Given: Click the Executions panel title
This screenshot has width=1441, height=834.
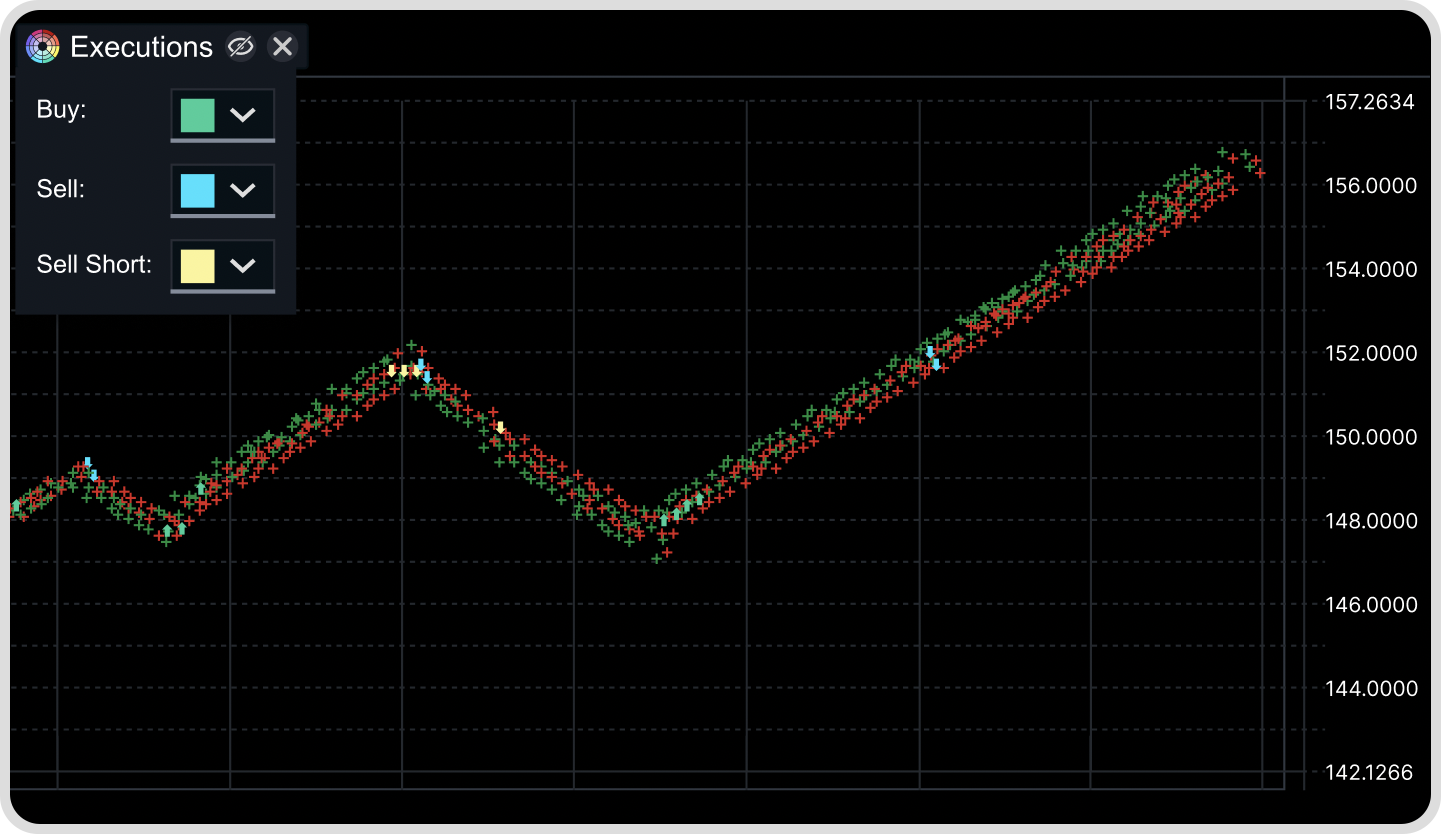Looking at the screenshot, I should tap(141, 47).
